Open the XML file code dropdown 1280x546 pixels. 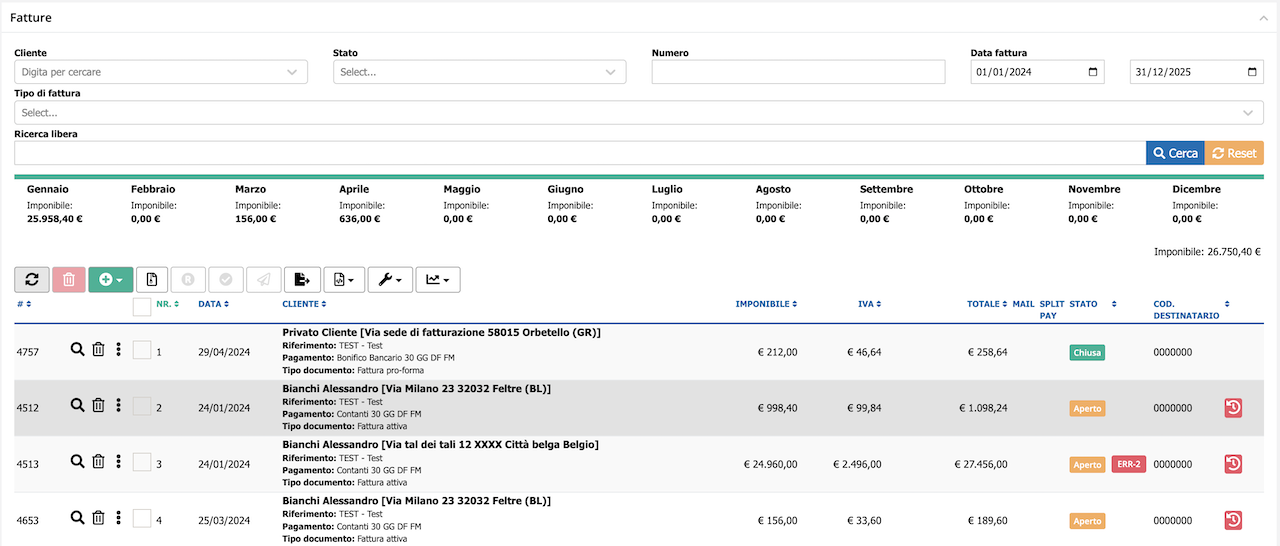pyautogui.click(x=344, y=280)
